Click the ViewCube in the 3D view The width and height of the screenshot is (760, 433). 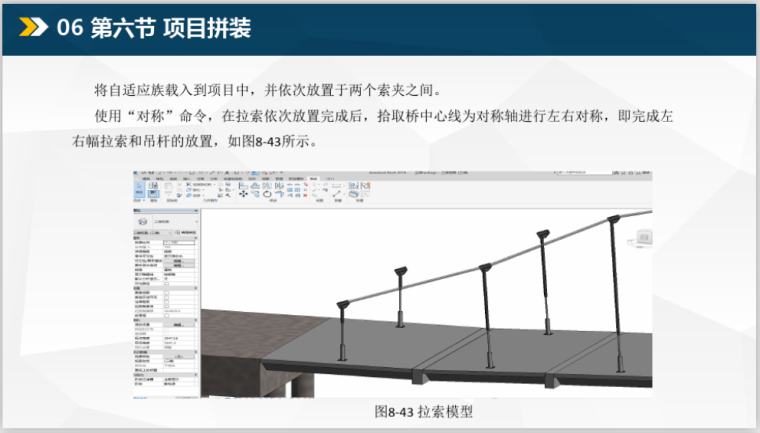(x=643, y=236)
